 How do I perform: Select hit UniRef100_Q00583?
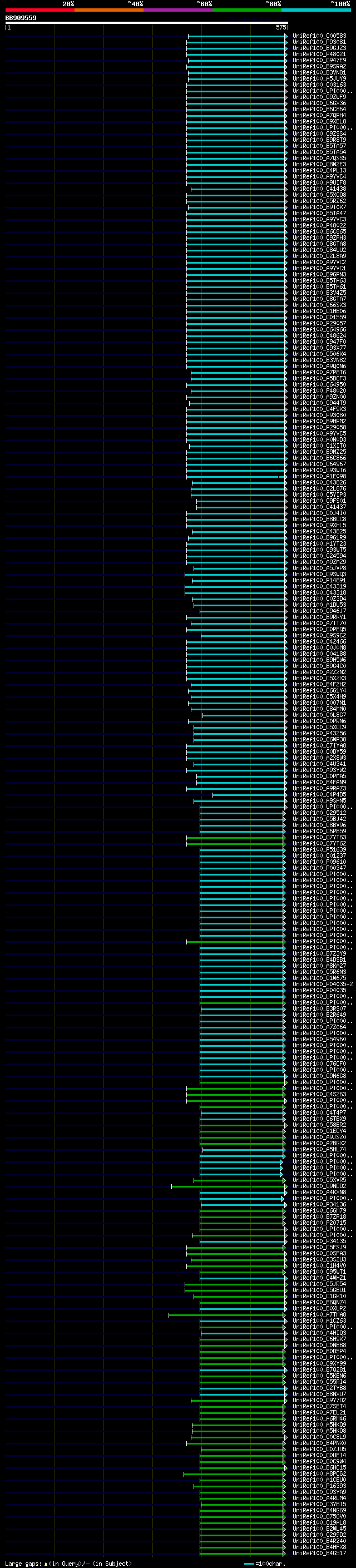319,36
